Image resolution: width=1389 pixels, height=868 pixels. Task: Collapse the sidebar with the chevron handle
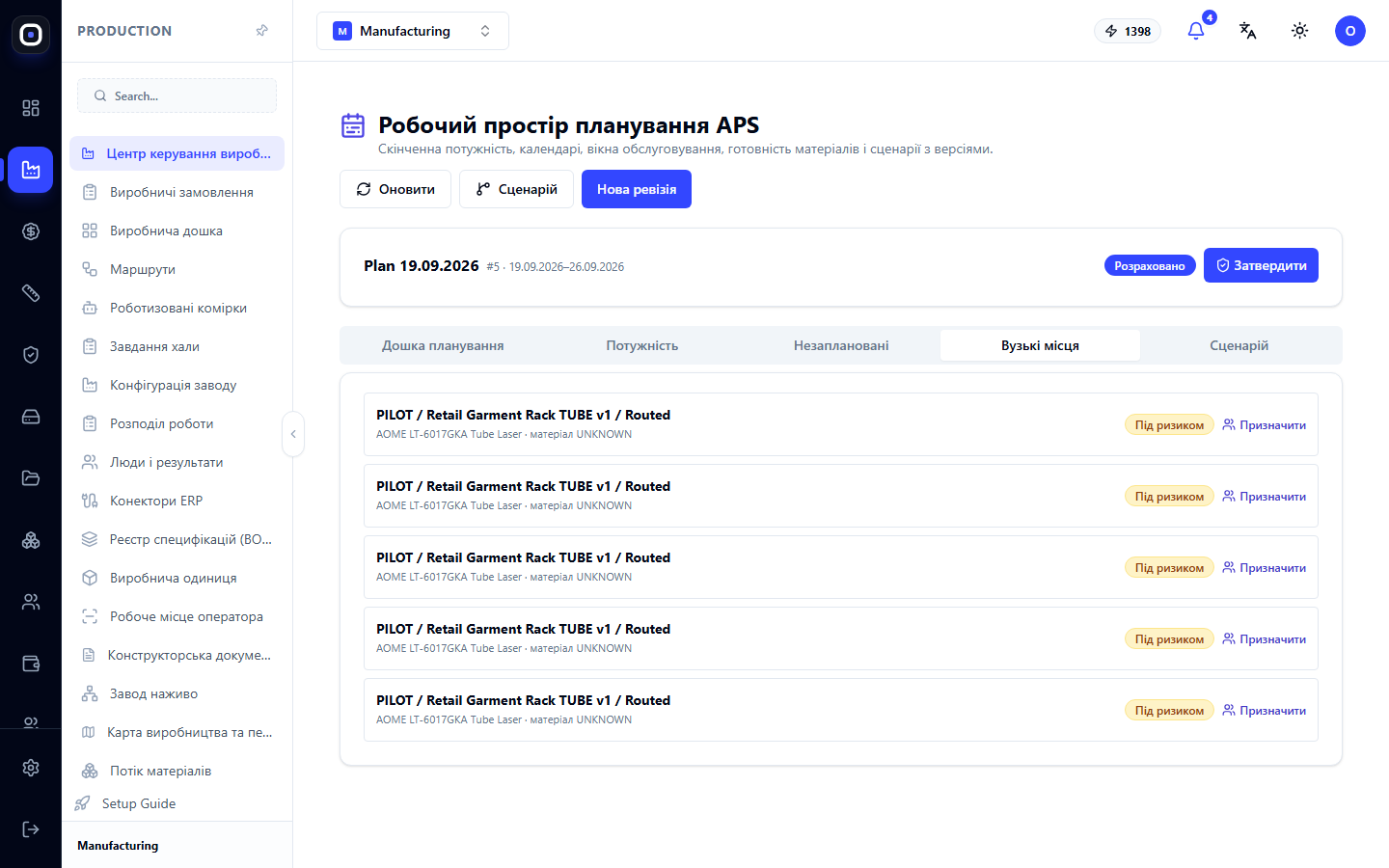tap(293, 434)
